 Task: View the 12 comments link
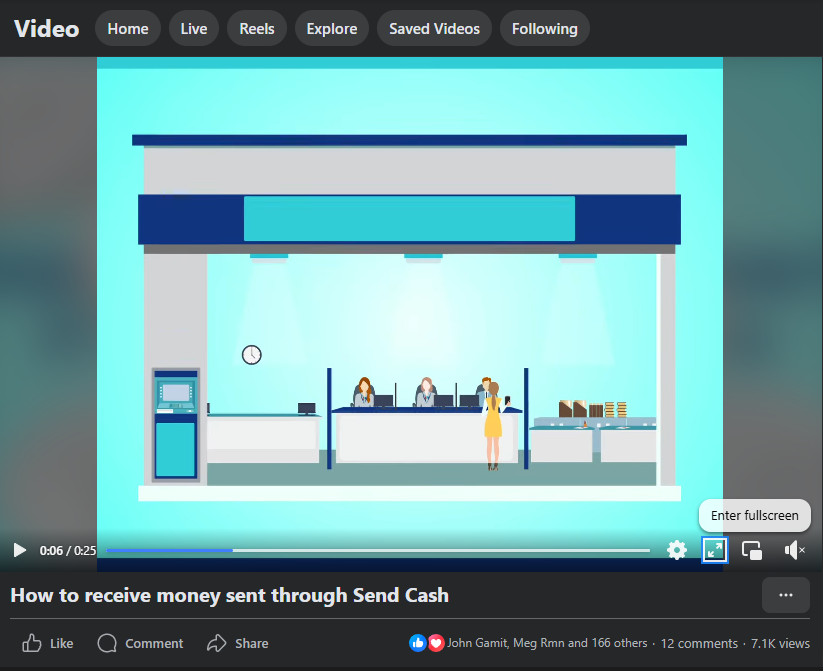coord(699,643)
